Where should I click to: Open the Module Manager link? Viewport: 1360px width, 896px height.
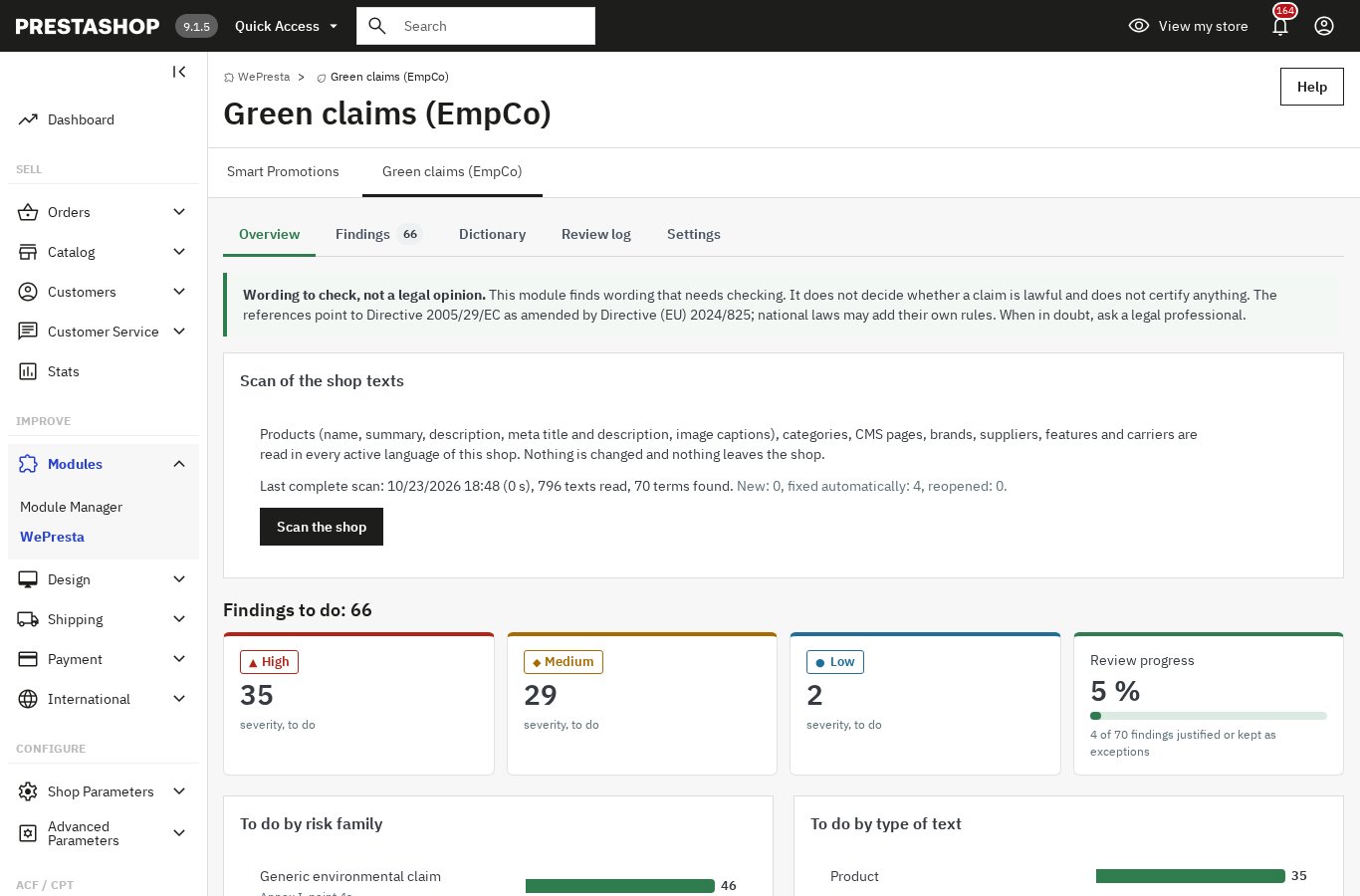click(71, 507)
